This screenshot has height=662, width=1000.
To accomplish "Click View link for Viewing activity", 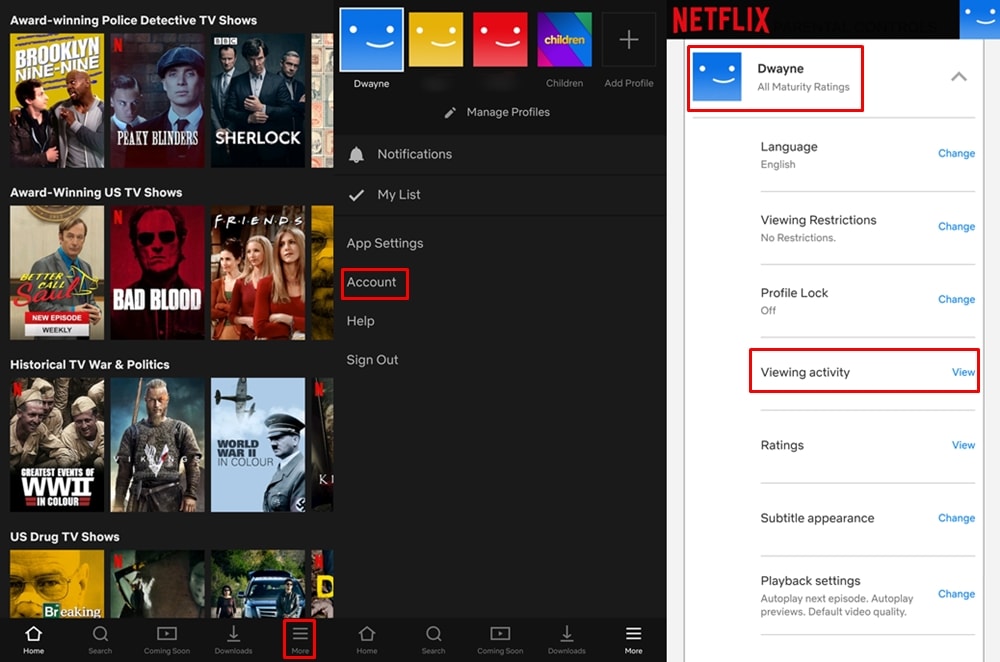I will (x=963, y=372).
